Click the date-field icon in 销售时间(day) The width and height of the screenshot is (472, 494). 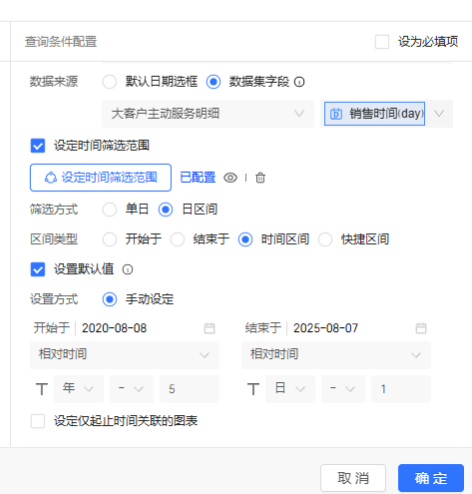coord(336,114)
